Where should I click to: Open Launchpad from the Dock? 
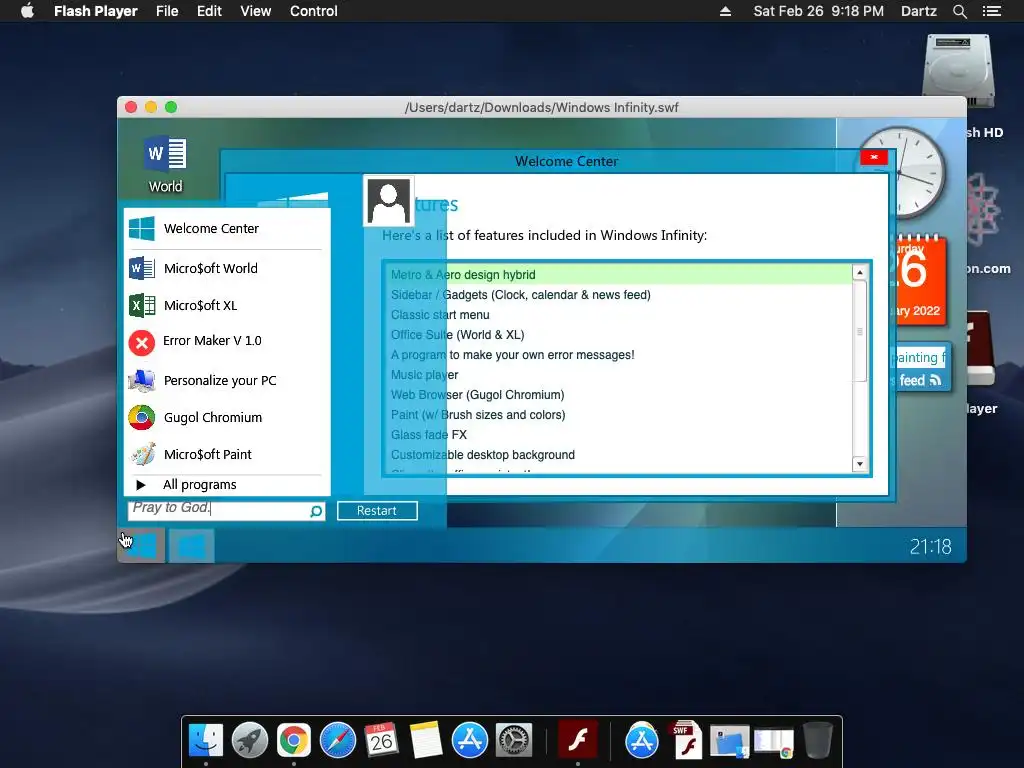(x=249, y=741)
